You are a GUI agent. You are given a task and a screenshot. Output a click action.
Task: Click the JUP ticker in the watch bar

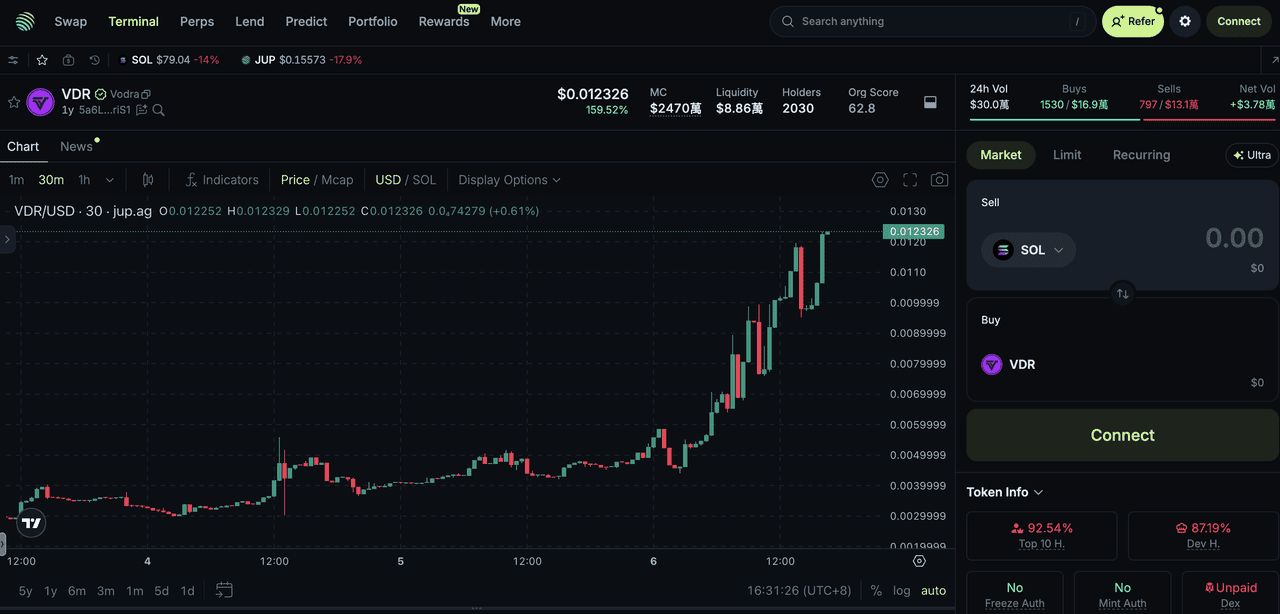pyautogui.click(x=301, y=60)
